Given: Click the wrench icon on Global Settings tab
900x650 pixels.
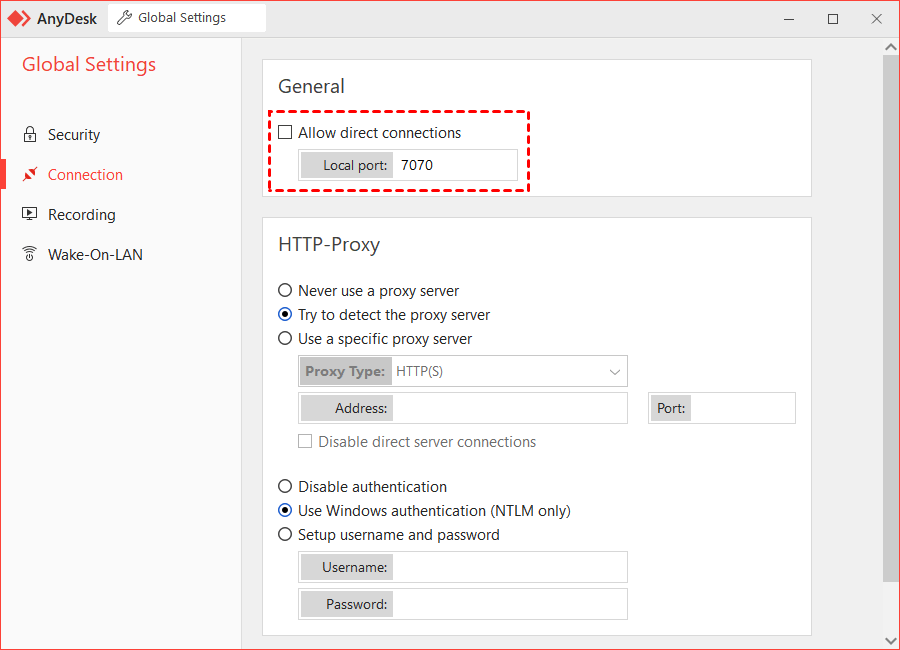Looking at the screenshot, I should click(x=125, y=18).
